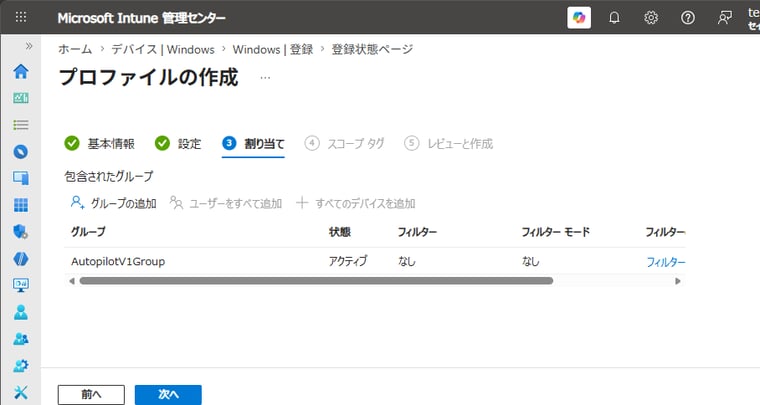
Task: Open Groups sidebar icon
Action: pyautogui.click(x=21, y=339)
